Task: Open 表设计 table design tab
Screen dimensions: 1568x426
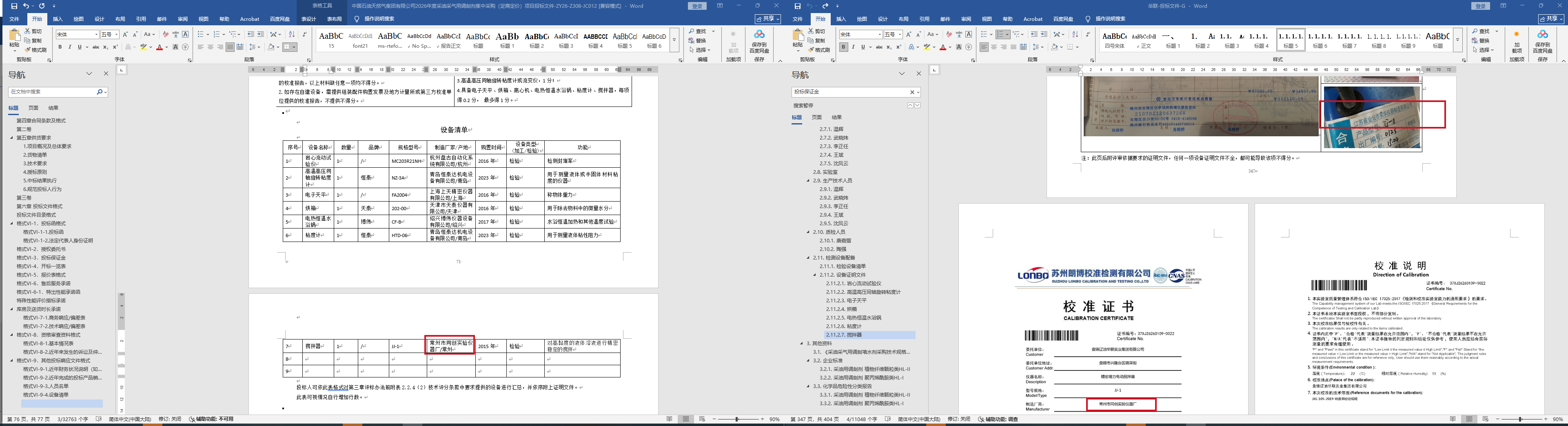Action: tap(308, 19)
